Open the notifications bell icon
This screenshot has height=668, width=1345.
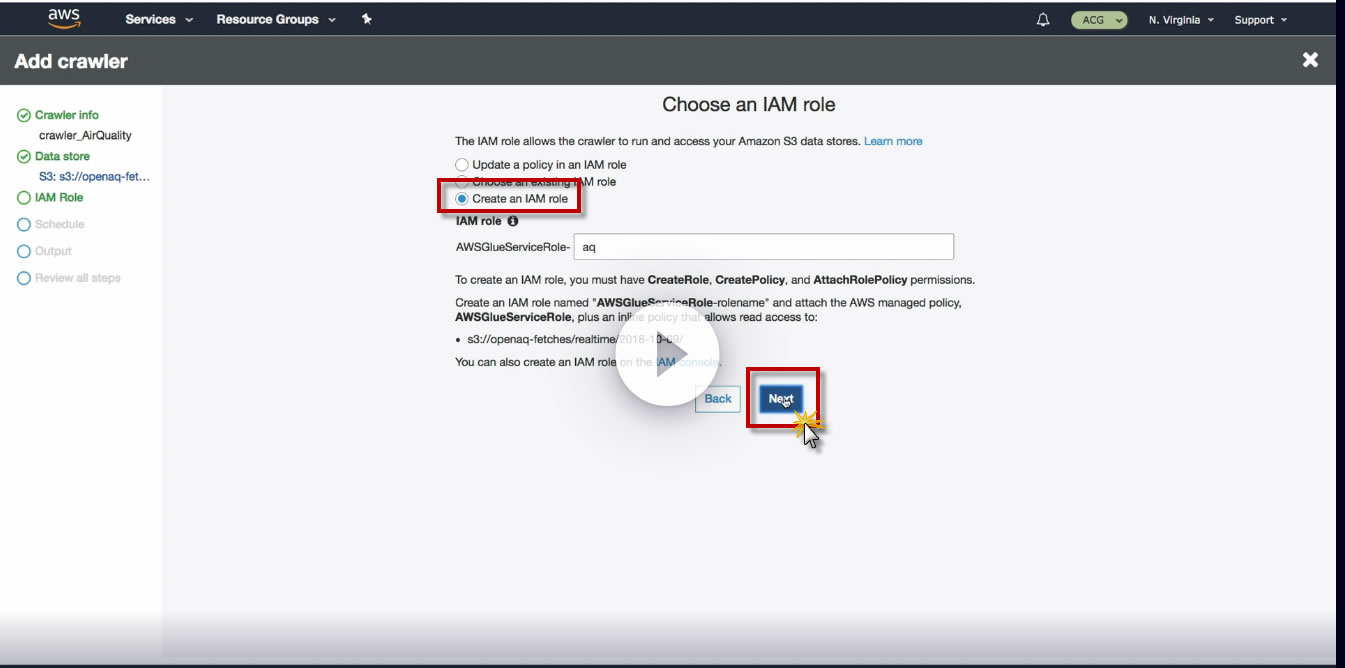click(x=1044, y=20)
